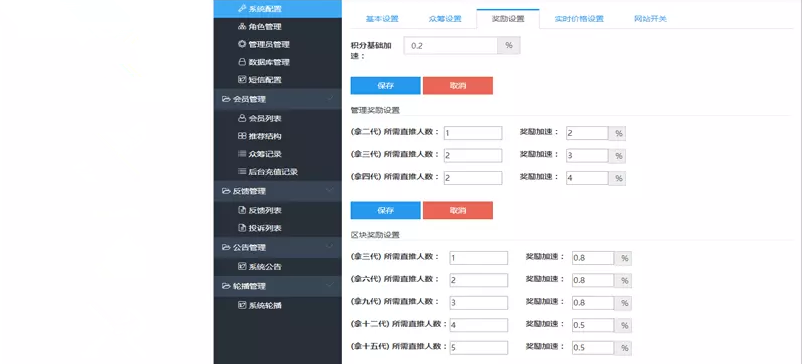
Task: Focus the 拿九代 奖励加速 field
Action: click(x=593, y=302)
